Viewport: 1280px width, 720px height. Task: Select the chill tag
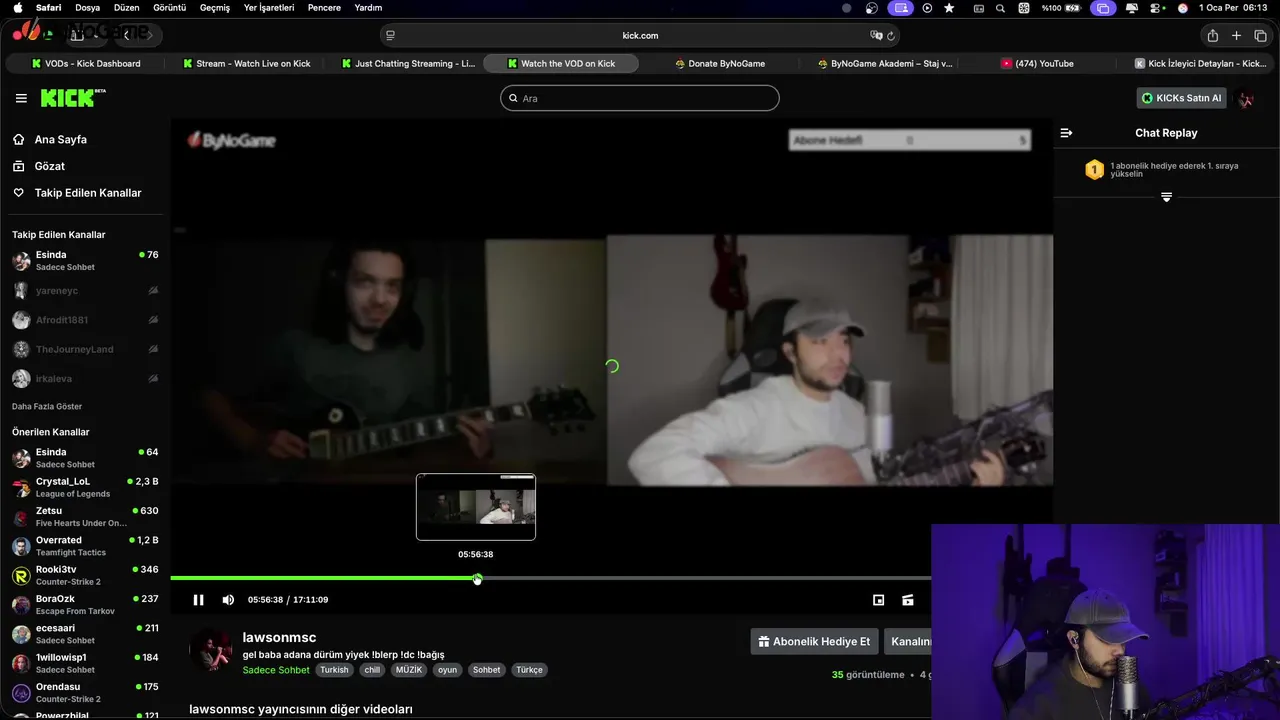click(x=372, y=670)
